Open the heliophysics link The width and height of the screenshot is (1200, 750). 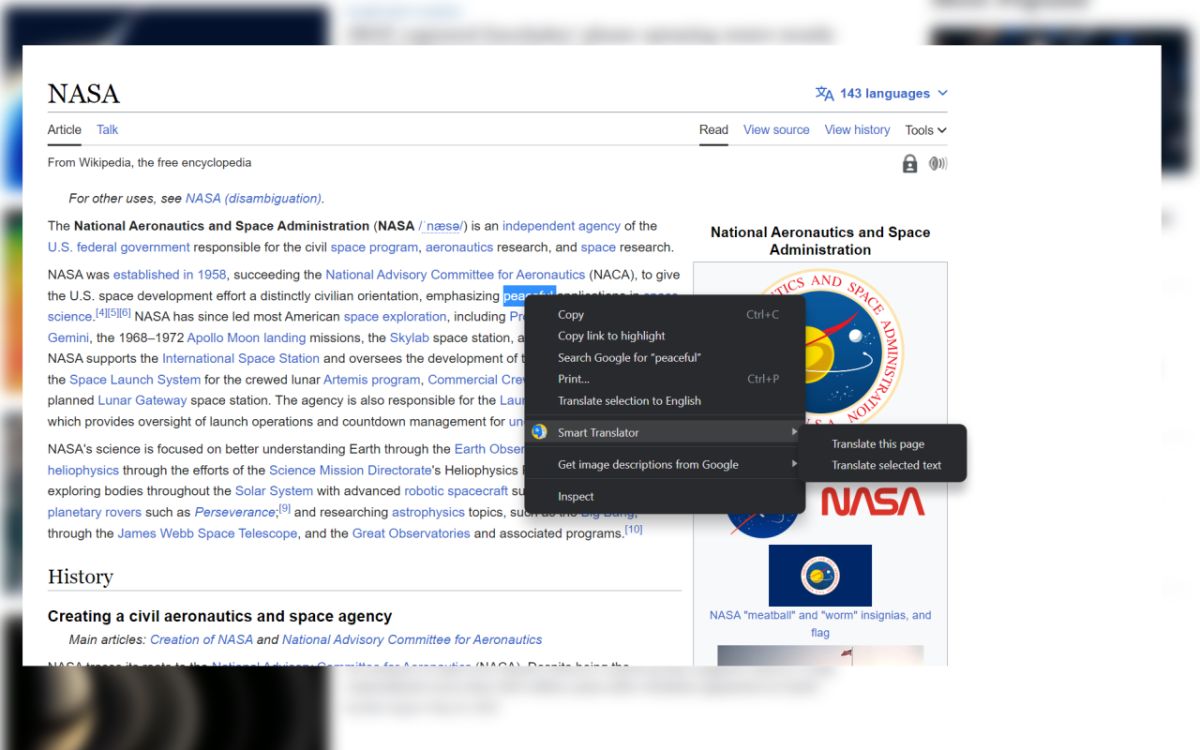83,470
